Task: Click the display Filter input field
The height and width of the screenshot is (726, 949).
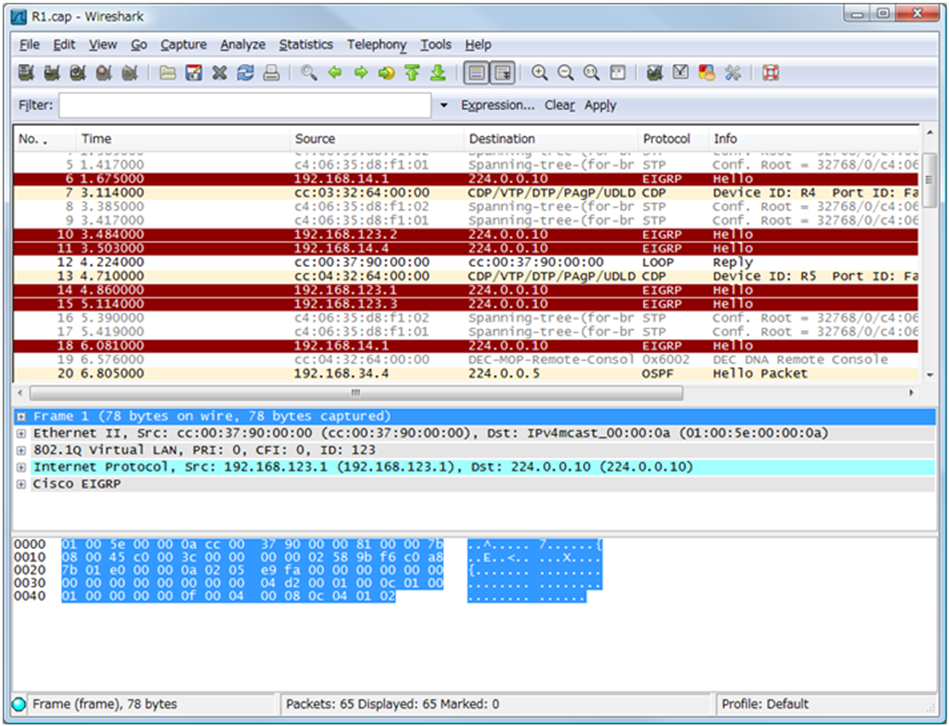Action: [x=245, y=105]
